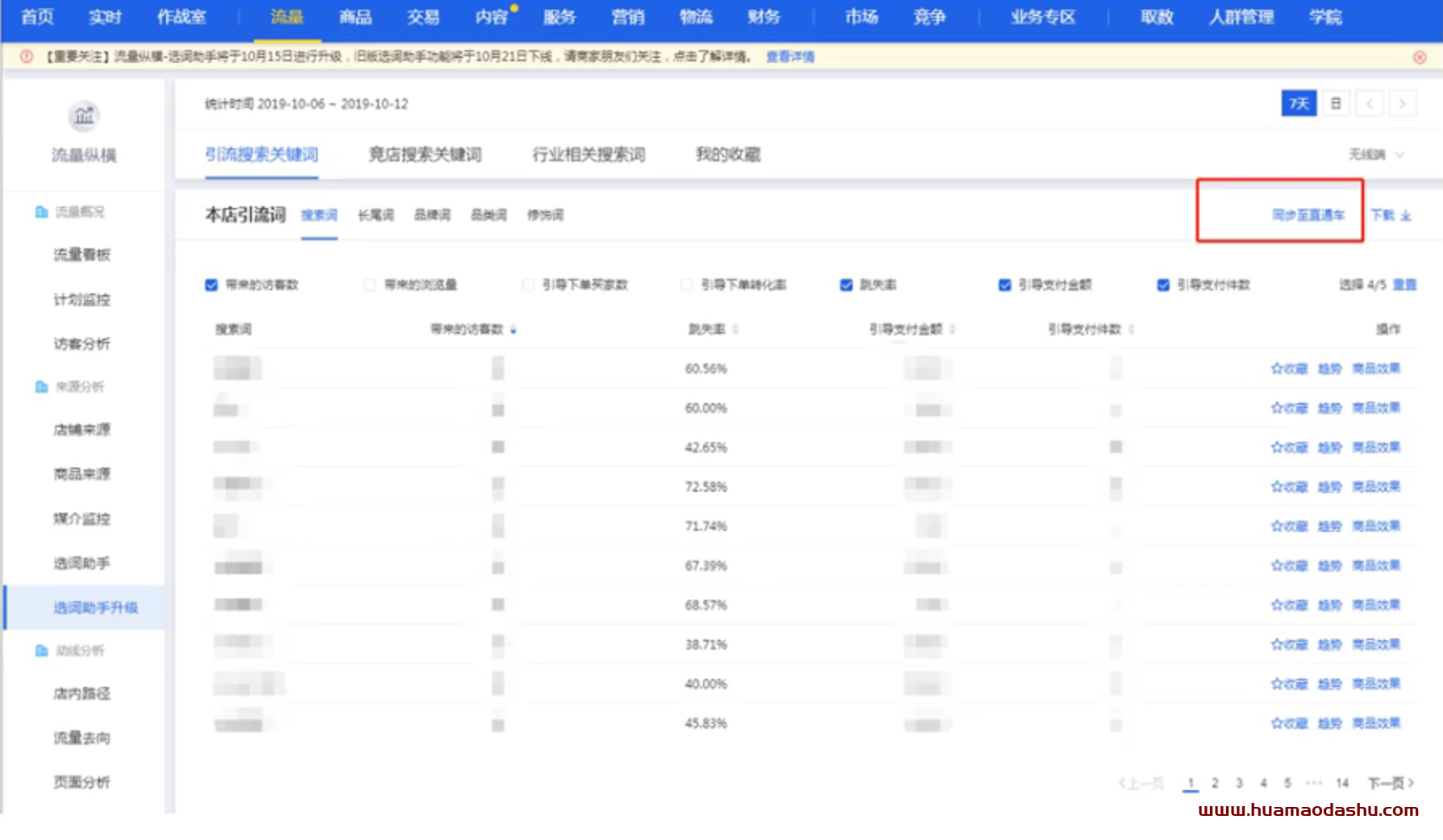The width and height of the screenshot is (1443, 840).
Task: Open the 人群管理 top menu
Action: click(1241, 17)
